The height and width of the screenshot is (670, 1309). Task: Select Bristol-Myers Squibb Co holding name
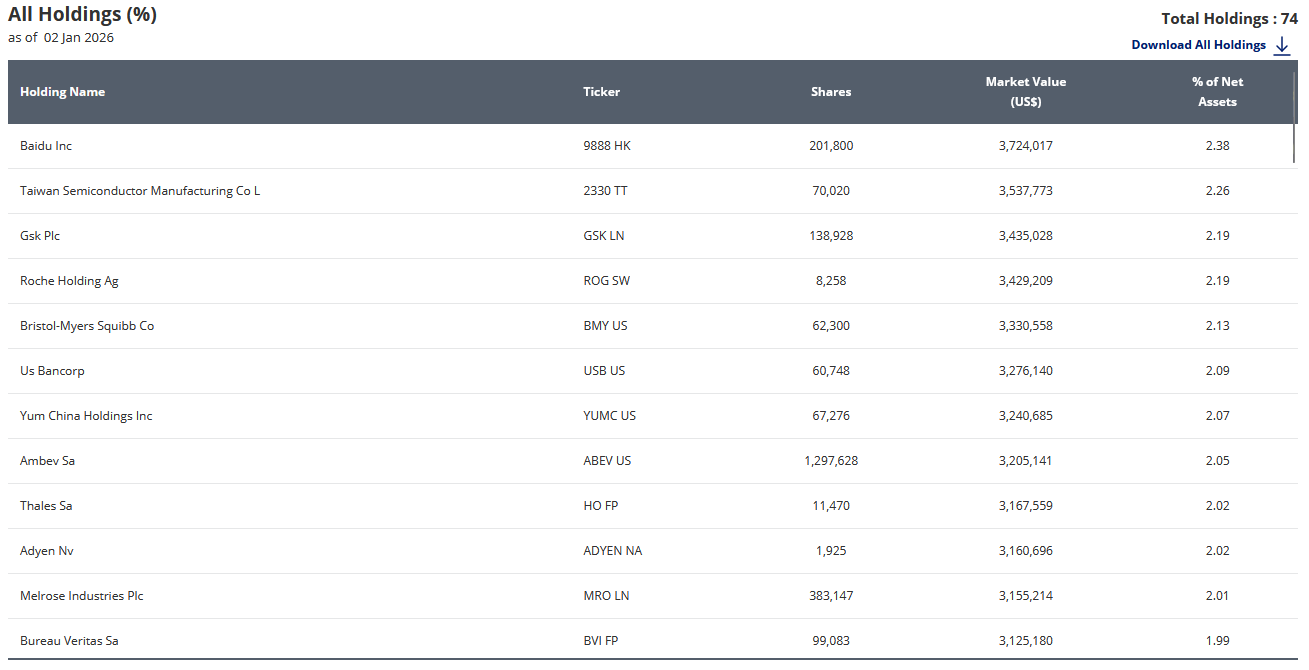click(87, 326)
